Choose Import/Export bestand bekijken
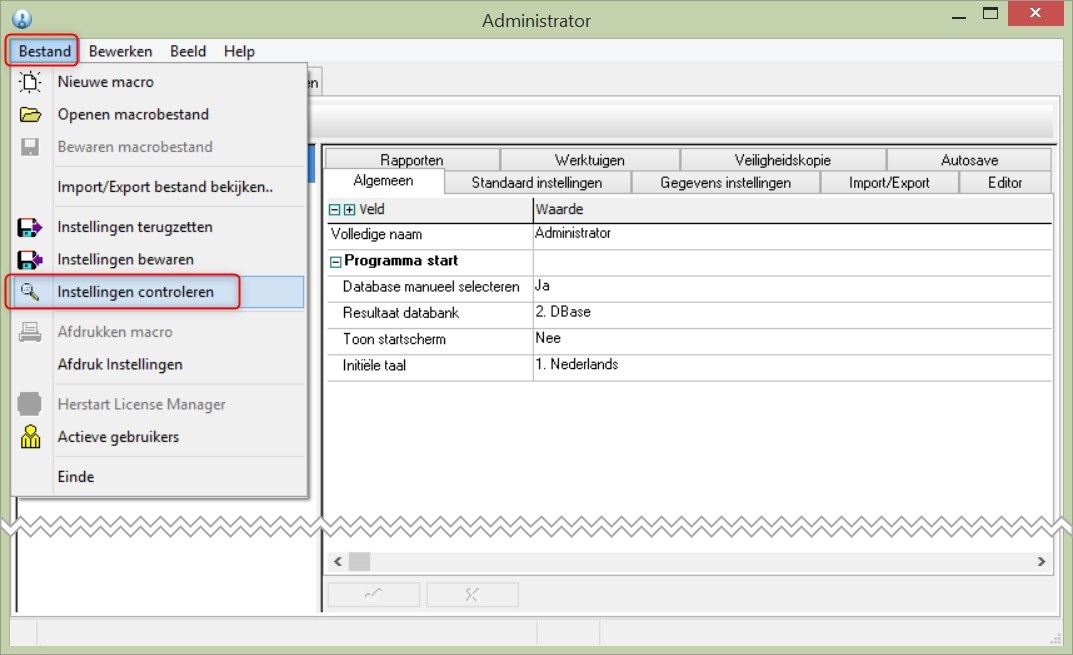The width and height of the screenshot is (1073, 655). click(165, 187)
